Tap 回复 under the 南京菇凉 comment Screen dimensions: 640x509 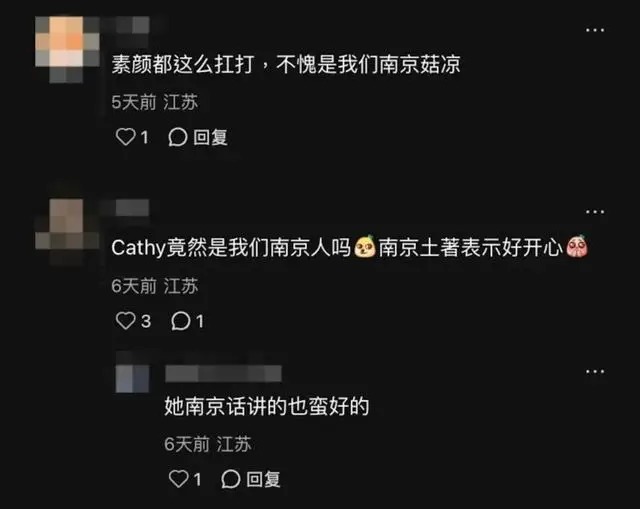coord(210,137)
